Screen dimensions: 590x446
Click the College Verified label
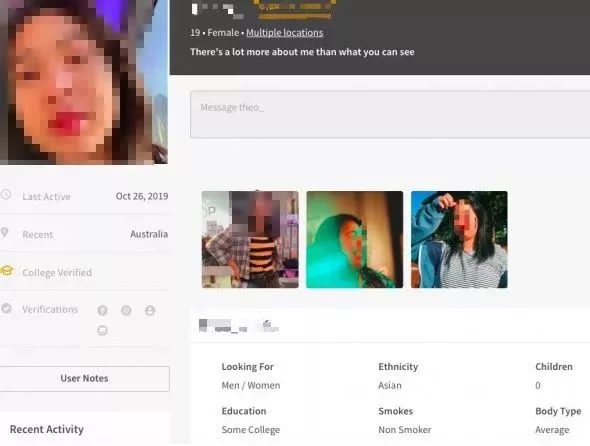(x=57, y=272)
